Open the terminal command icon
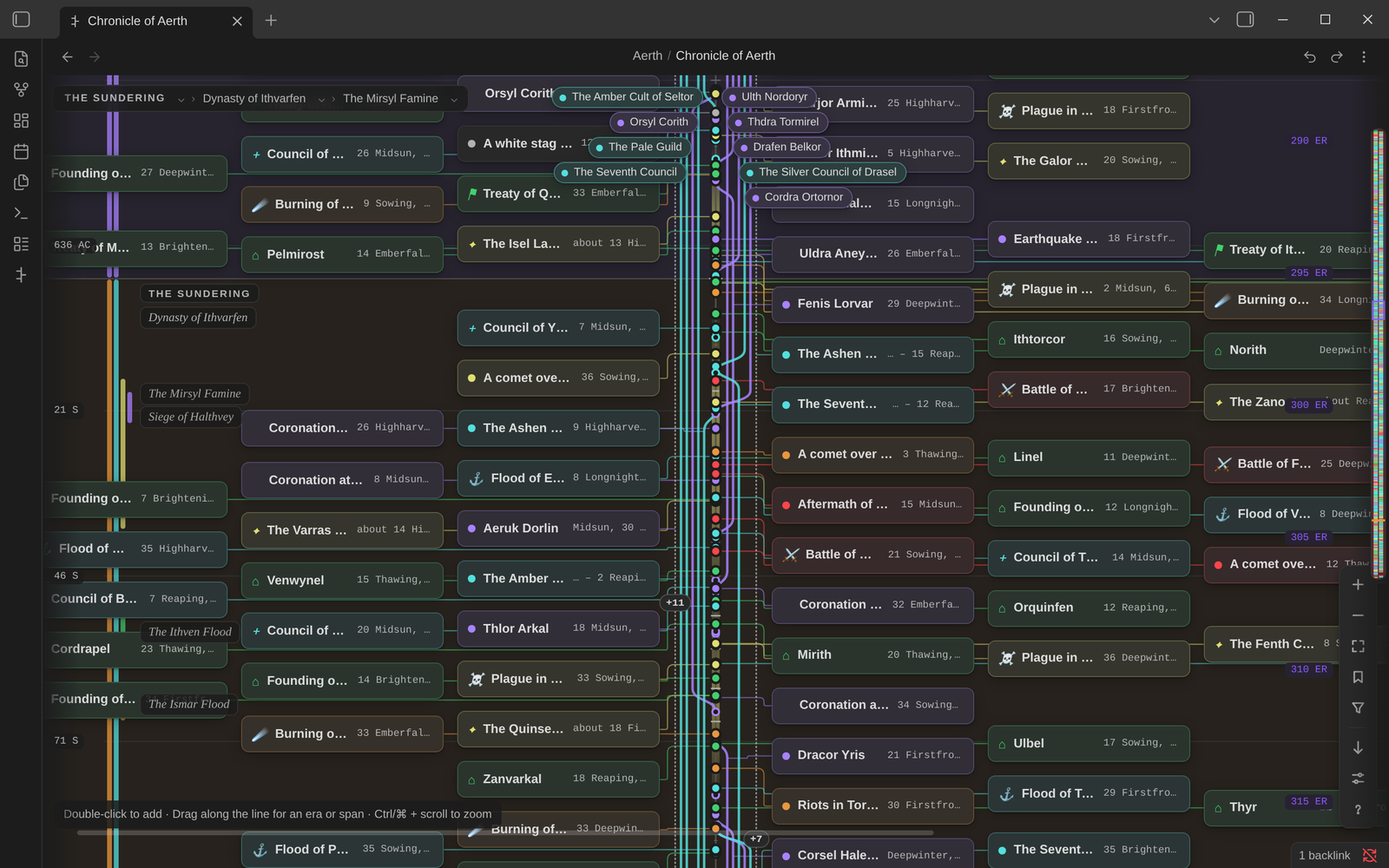Viewport: 1389px width, 868px height. click(x=22, y=213)
